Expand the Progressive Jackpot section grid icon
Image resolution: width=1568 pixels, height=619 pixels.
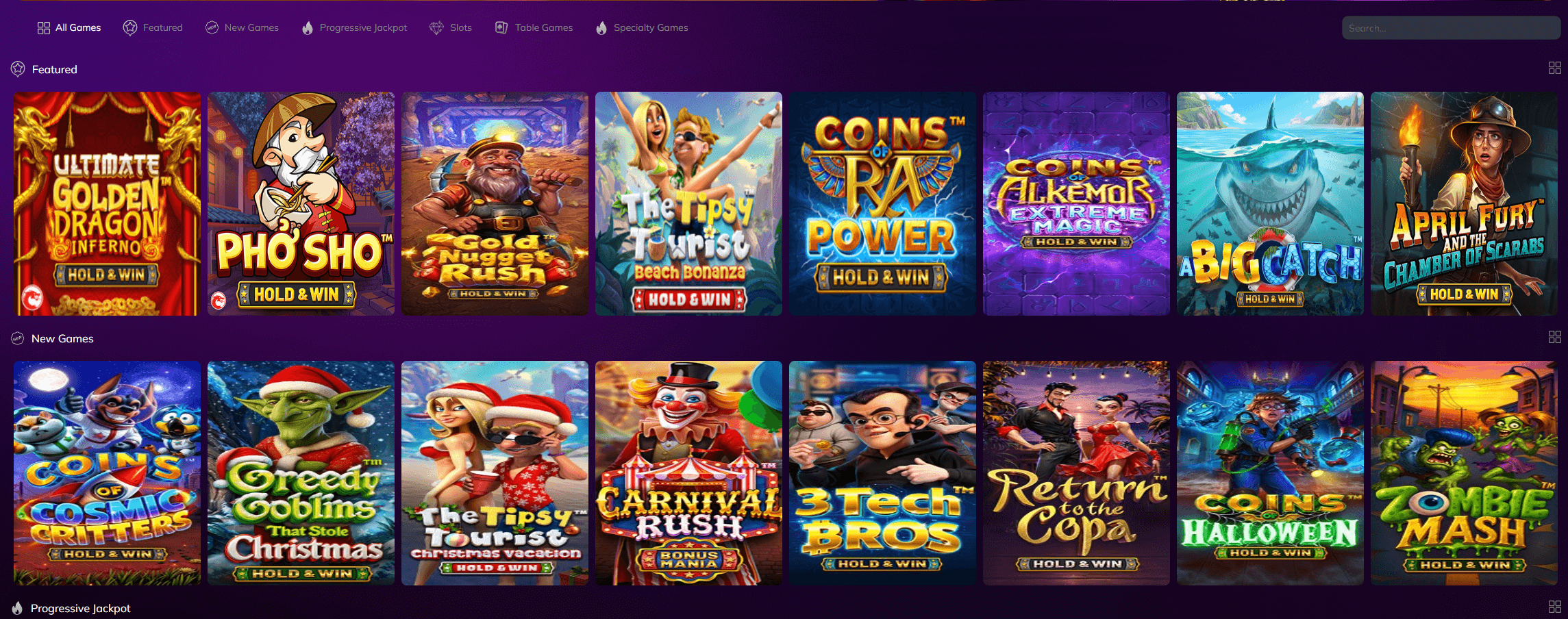(1554, 607)
